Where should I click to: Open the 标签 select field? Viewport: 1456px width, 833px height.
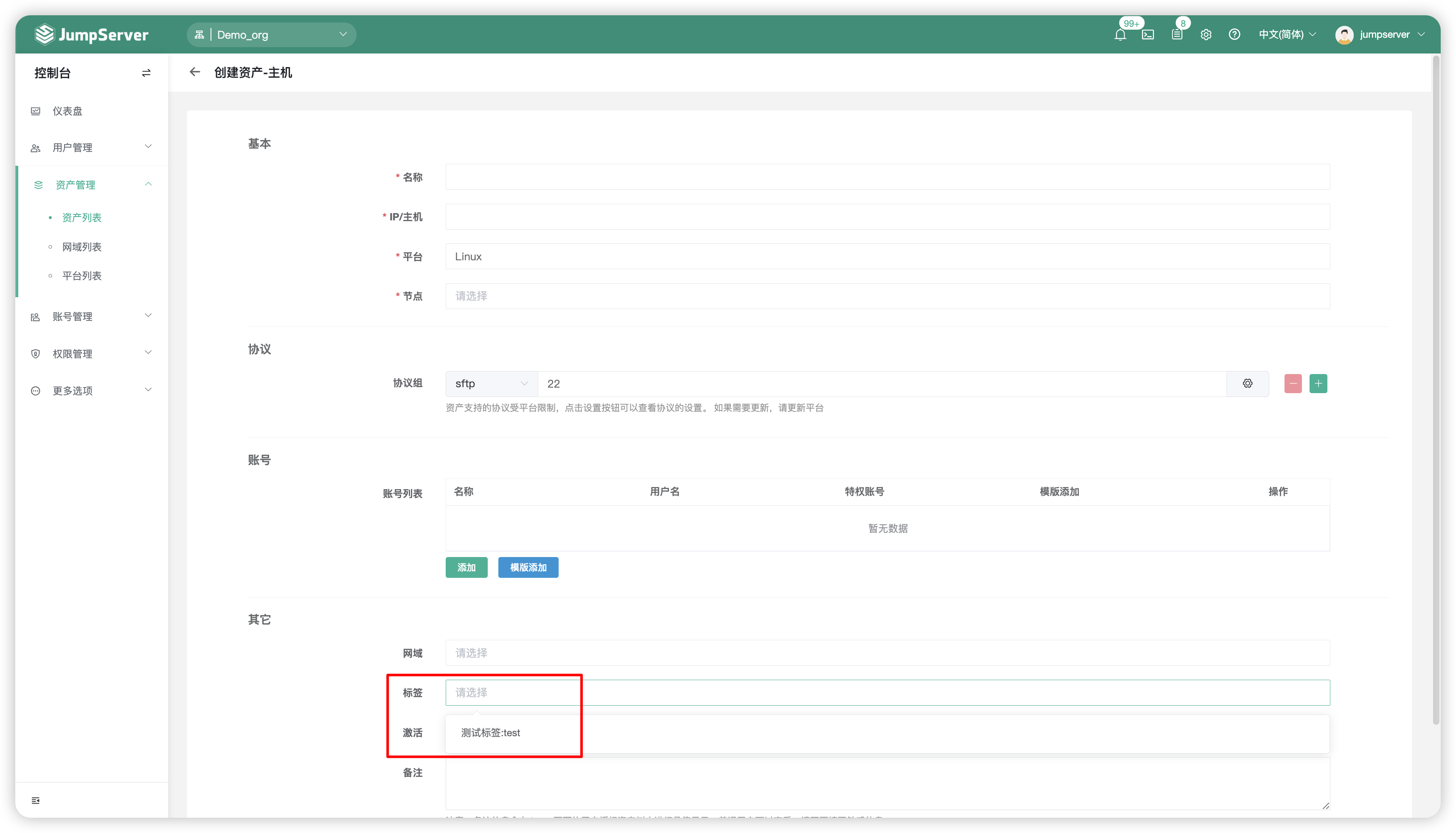click(888, 692)
